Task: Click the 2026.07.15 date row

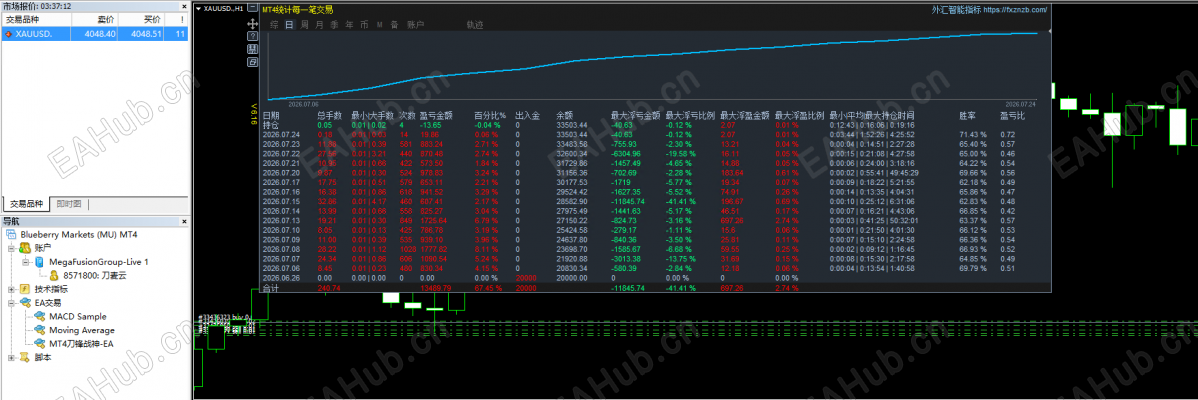Action: coord(280,201)
